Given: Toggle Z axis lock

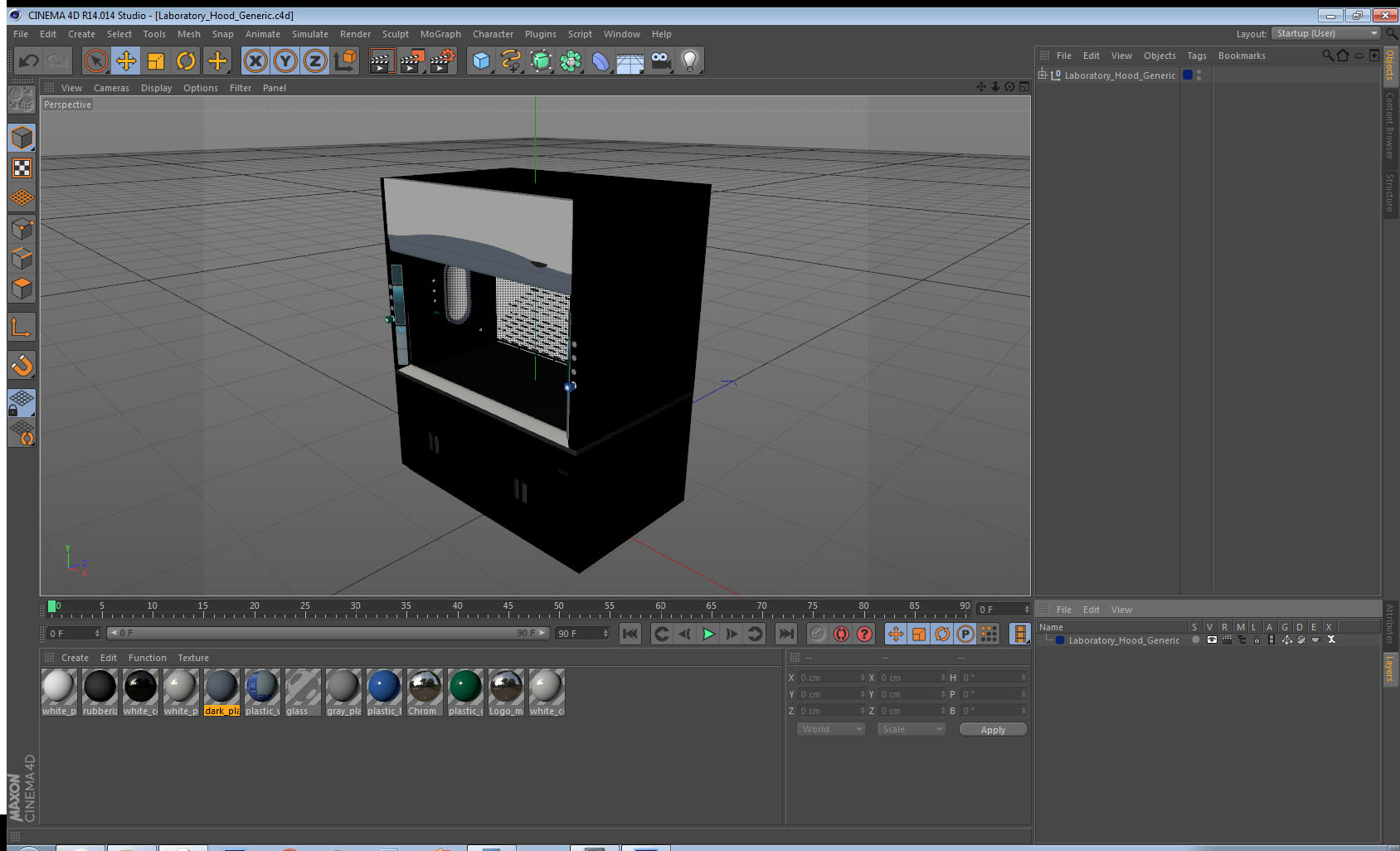Looking at the screenshot, I should [315, 61].
